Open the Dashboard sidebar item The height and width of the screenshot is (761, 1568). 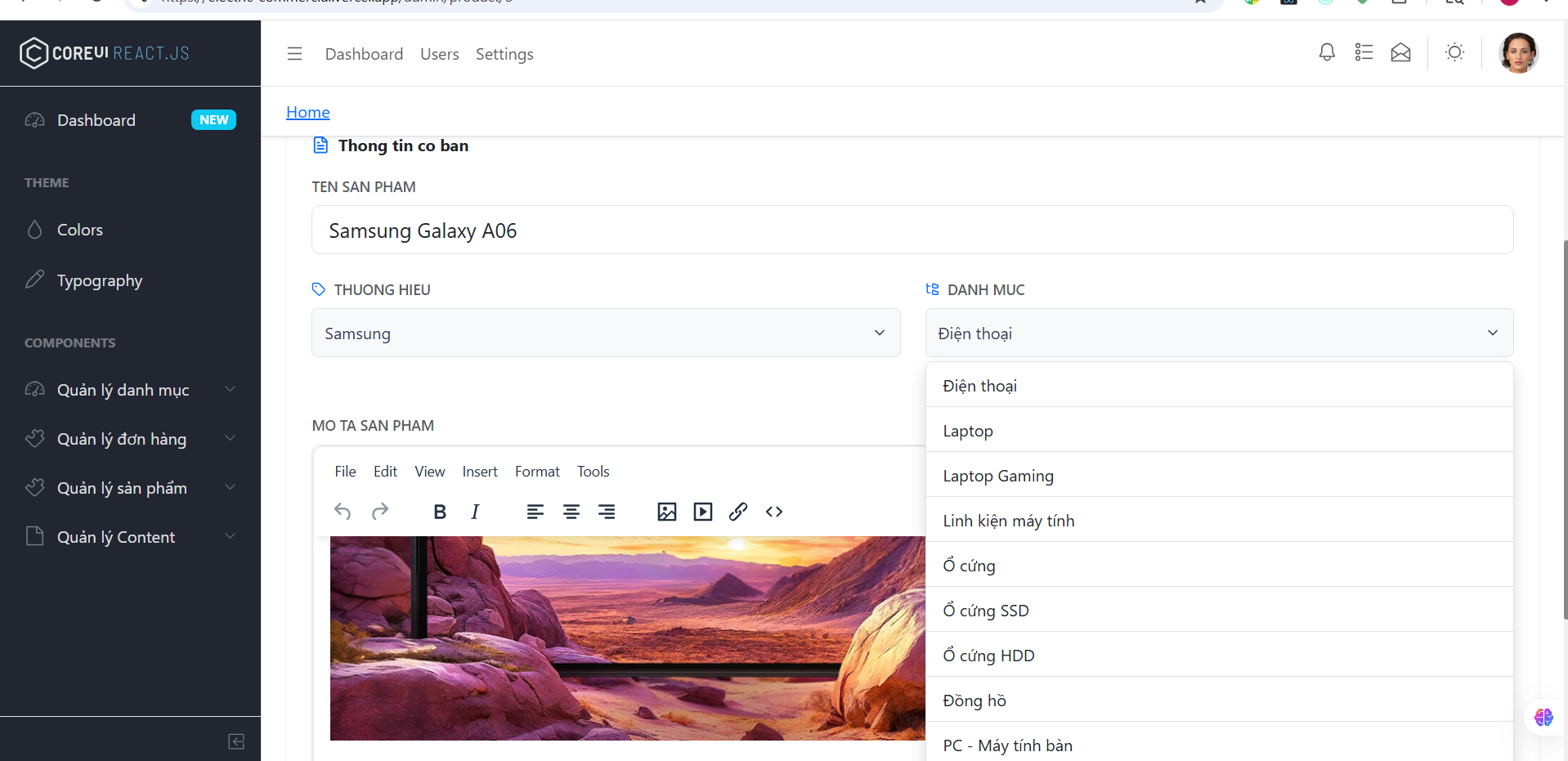(131, 120)
